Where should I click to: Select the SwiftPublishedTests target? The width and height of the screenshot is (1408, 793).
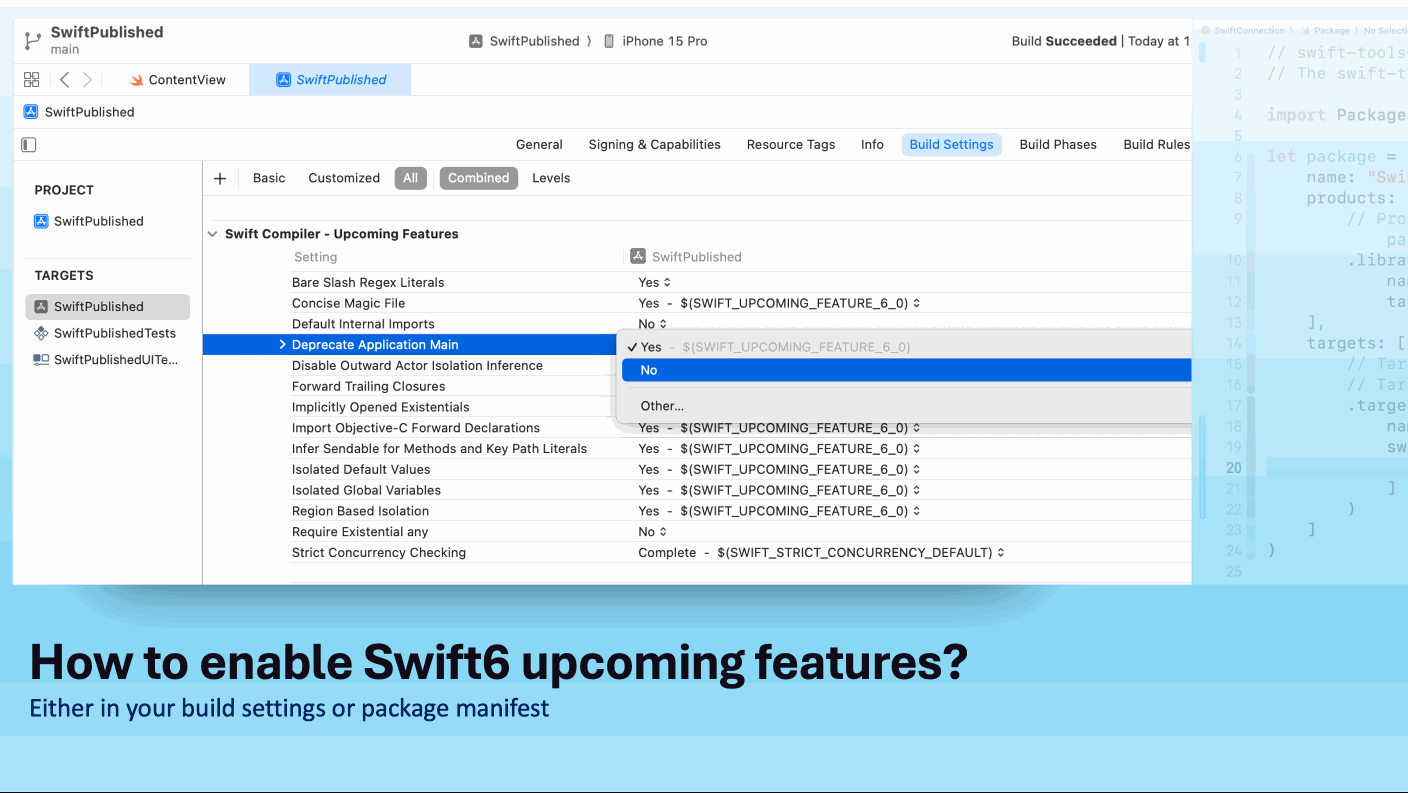click(107, 333)
